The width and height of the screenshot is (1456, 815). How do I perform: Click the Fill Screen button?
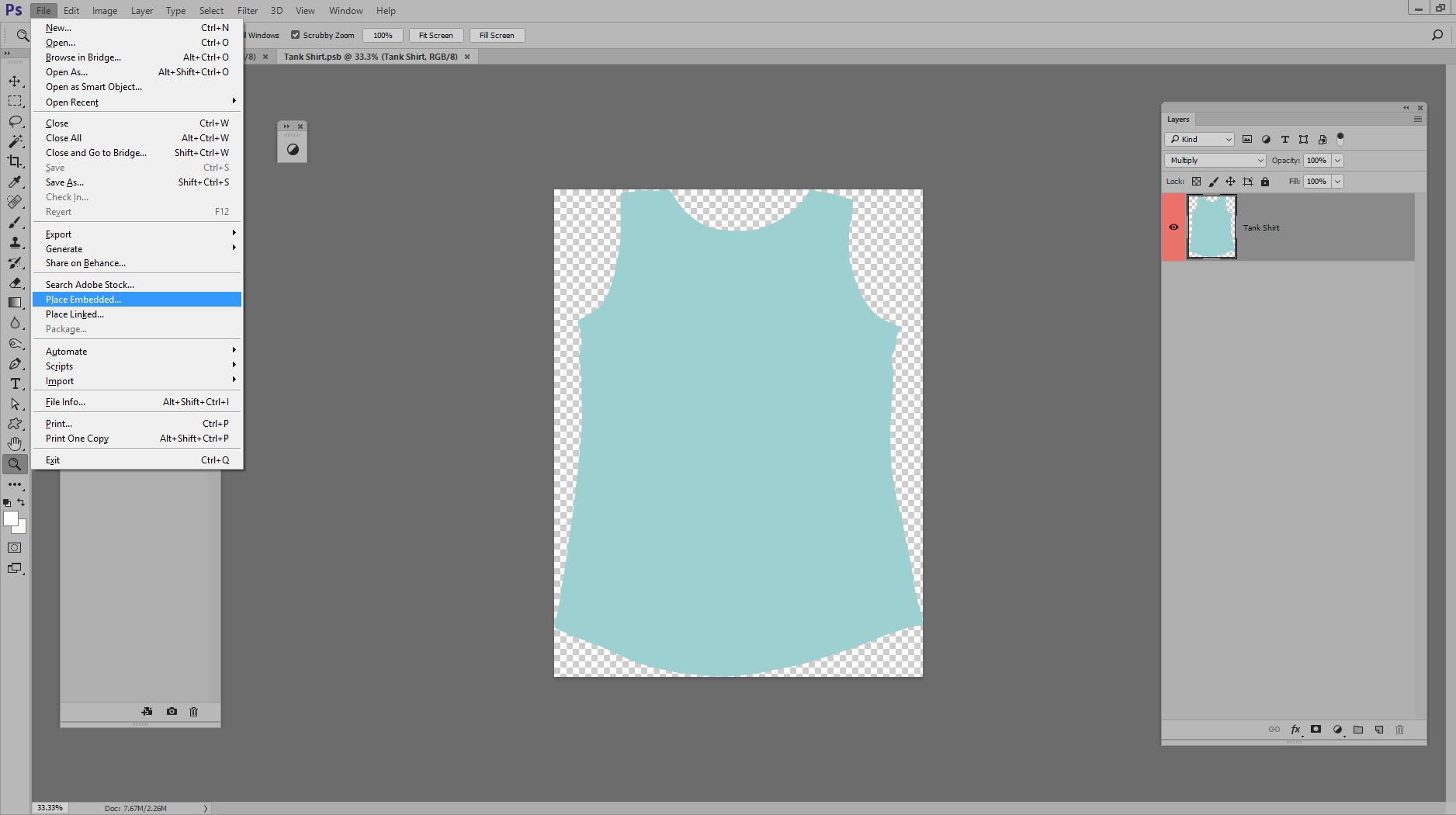497,35
